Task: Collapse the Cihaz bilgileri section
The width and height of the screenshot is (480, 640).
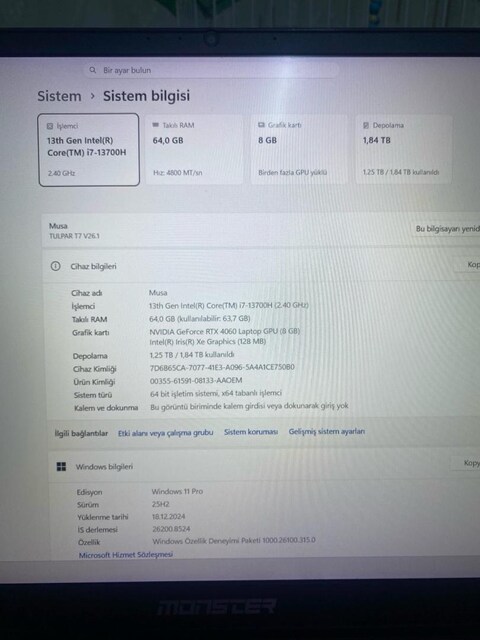Action: click(261, 266)
